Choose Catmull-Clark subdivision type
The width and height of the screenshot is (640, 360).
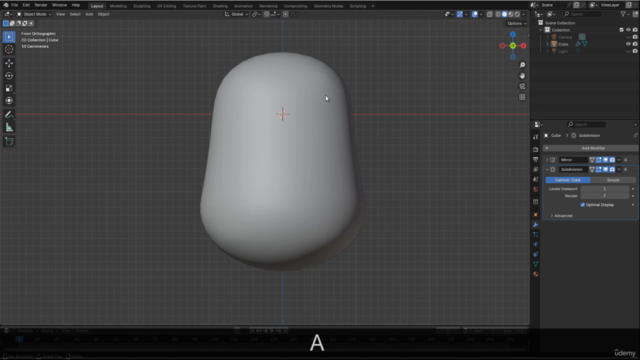[568, 180]
